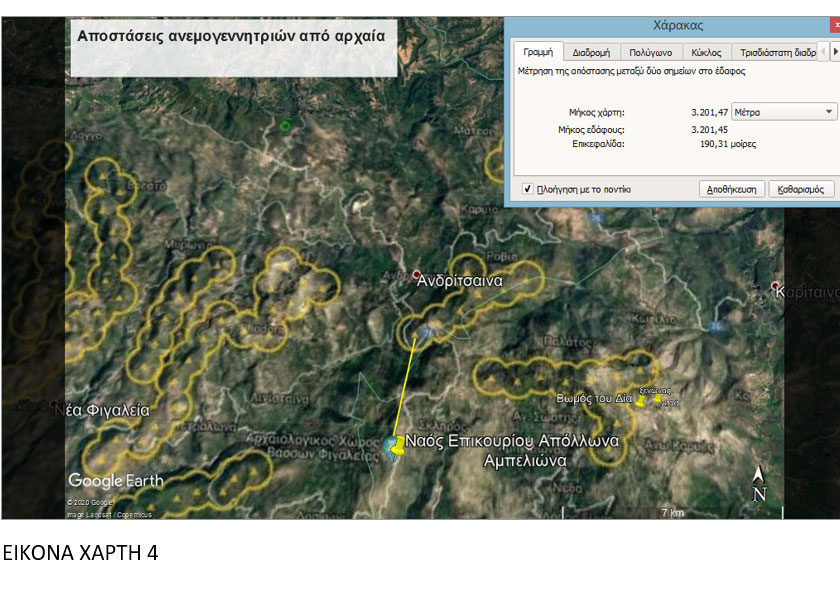Click the yellow pushpin beside Βωμός του Δία
Viewport: 840px width, 600px height.
point(641,401)
